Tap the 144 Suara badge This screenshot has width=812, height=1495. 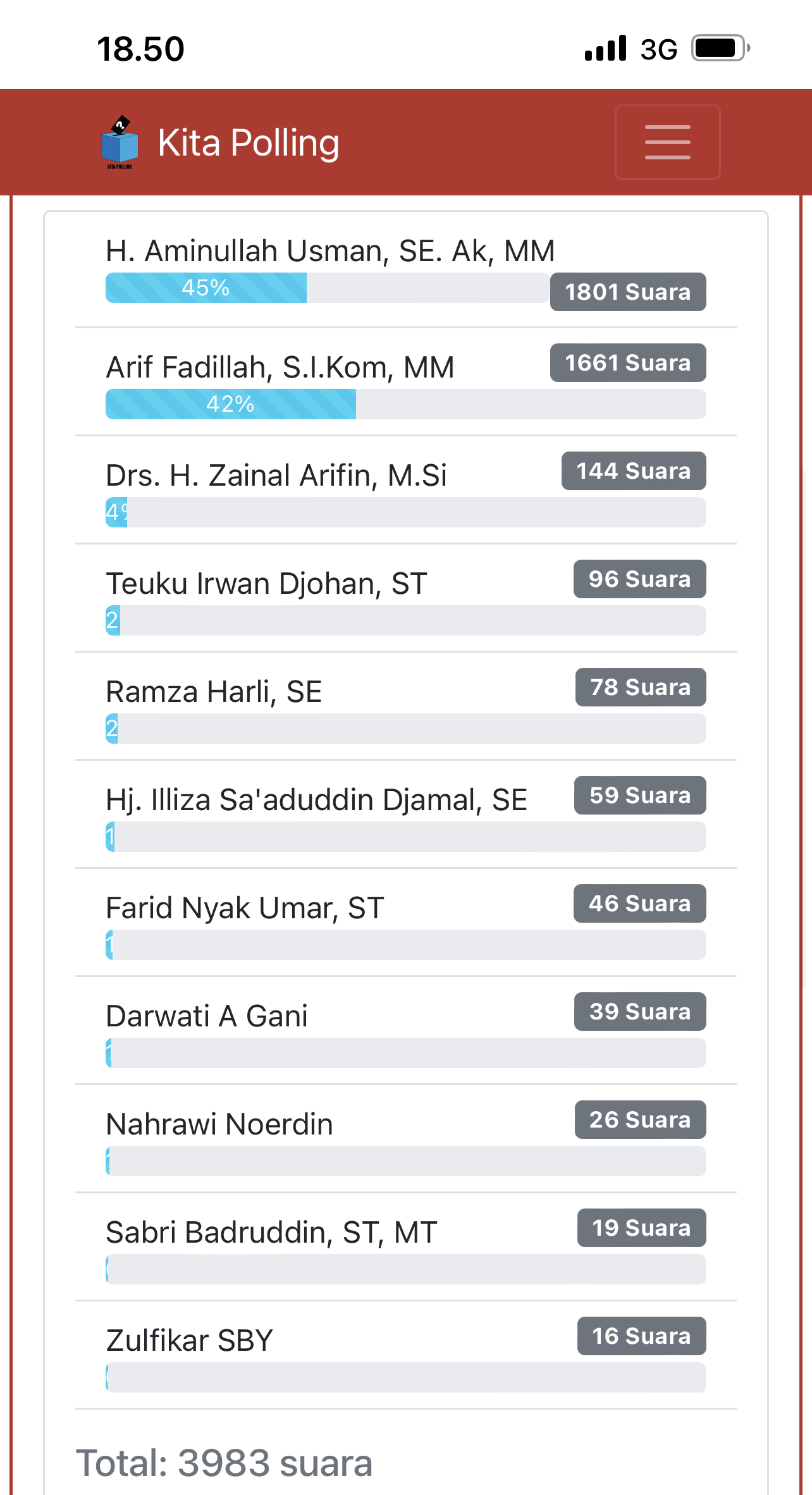[x=633, y=471]
